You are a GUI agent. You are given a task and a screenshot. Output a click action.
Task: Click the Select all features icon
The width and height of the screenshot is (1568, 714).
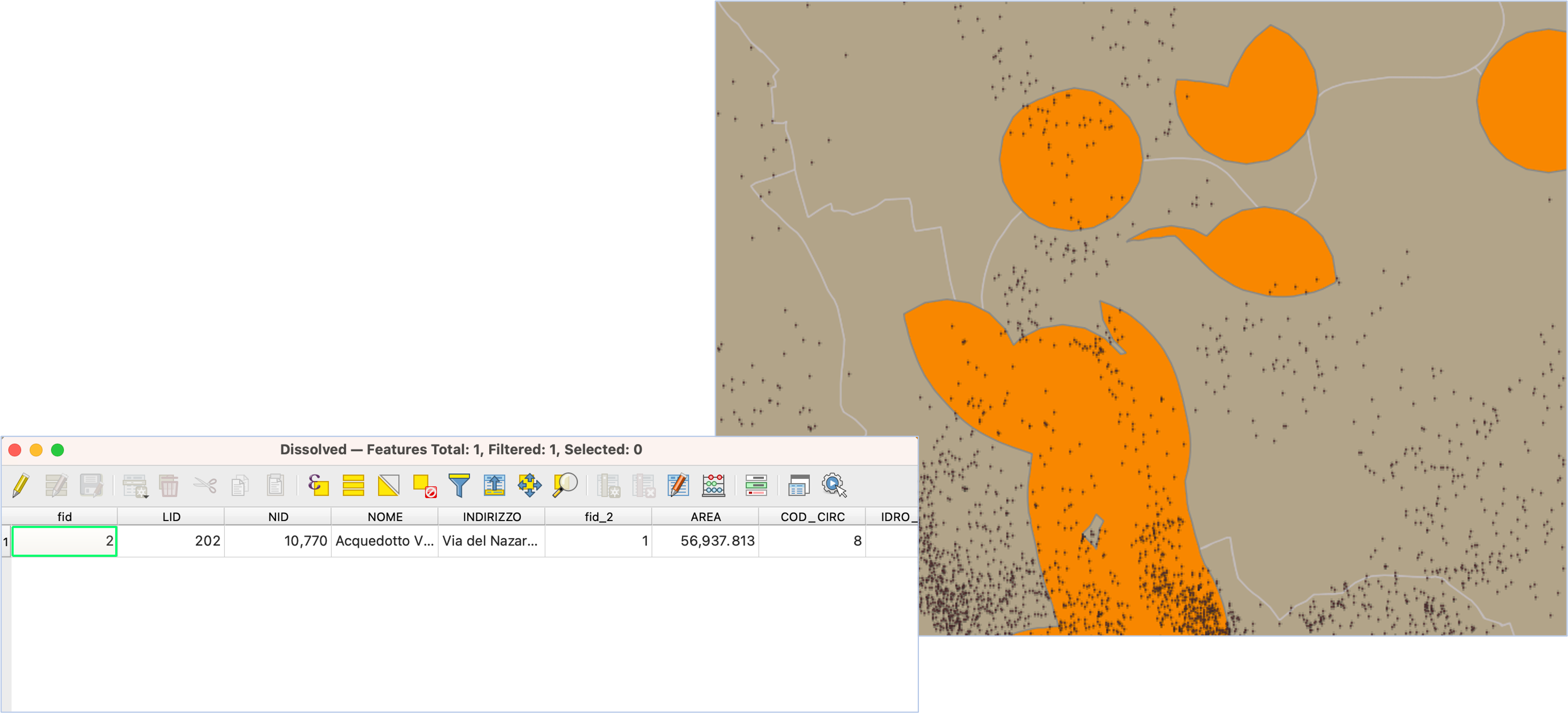[353, 485]
